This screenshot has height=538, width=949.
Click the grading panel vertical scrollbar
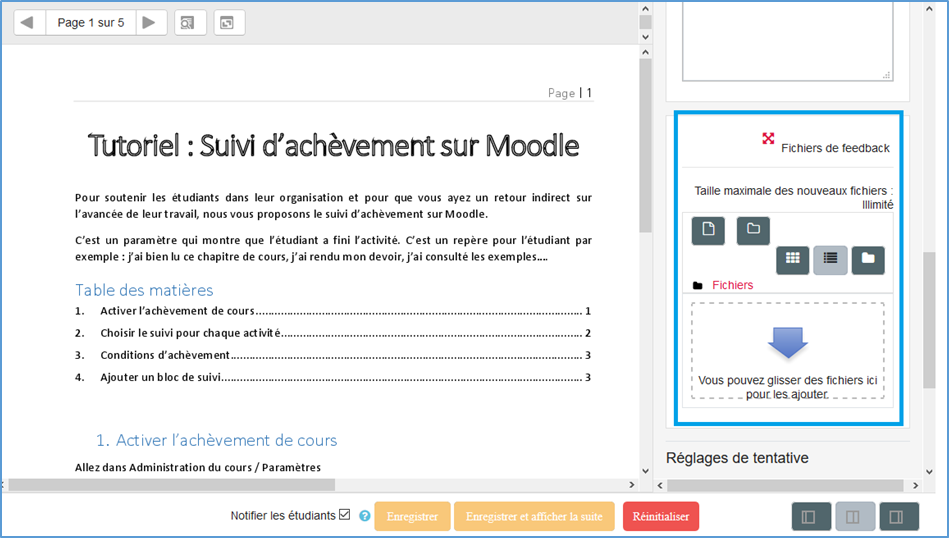tap(929, 320)
